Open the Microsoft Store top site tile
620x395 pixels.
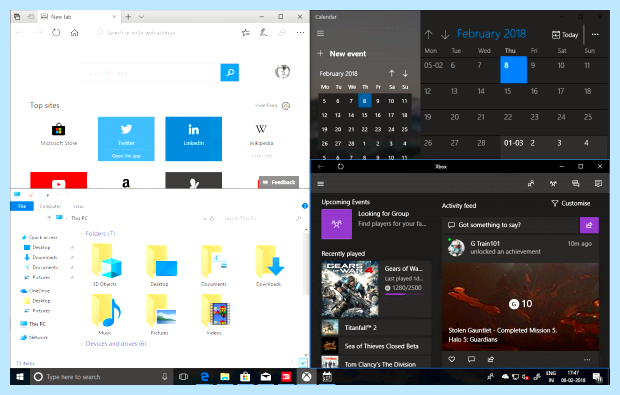tap(59, 134)
